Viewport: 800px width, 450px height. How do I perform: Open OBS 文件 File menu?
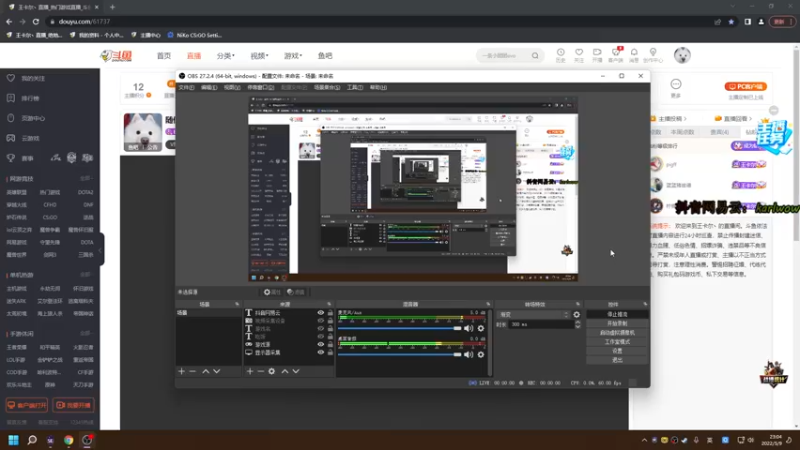click(x=186, y=88)
